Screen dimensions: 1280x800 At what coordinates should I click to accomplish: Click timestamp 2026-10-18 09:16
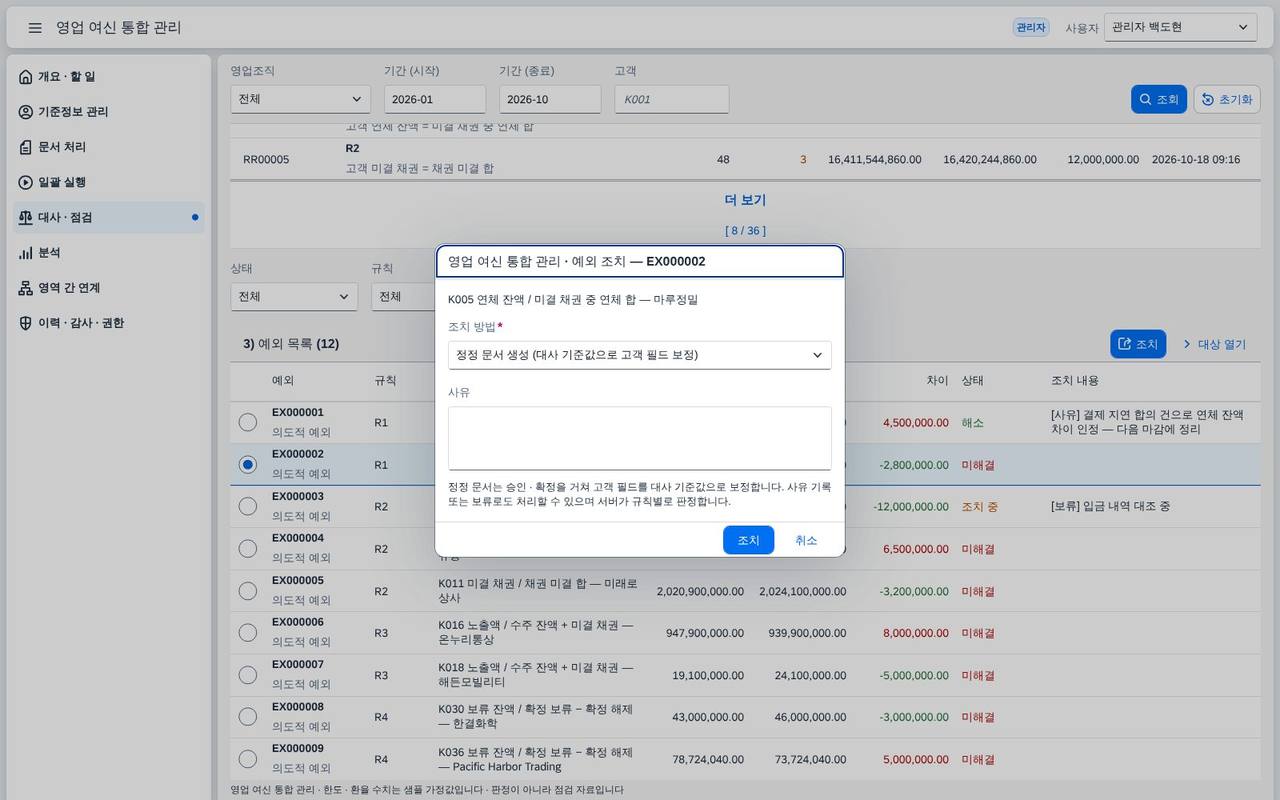click(x=1196, y=159)
